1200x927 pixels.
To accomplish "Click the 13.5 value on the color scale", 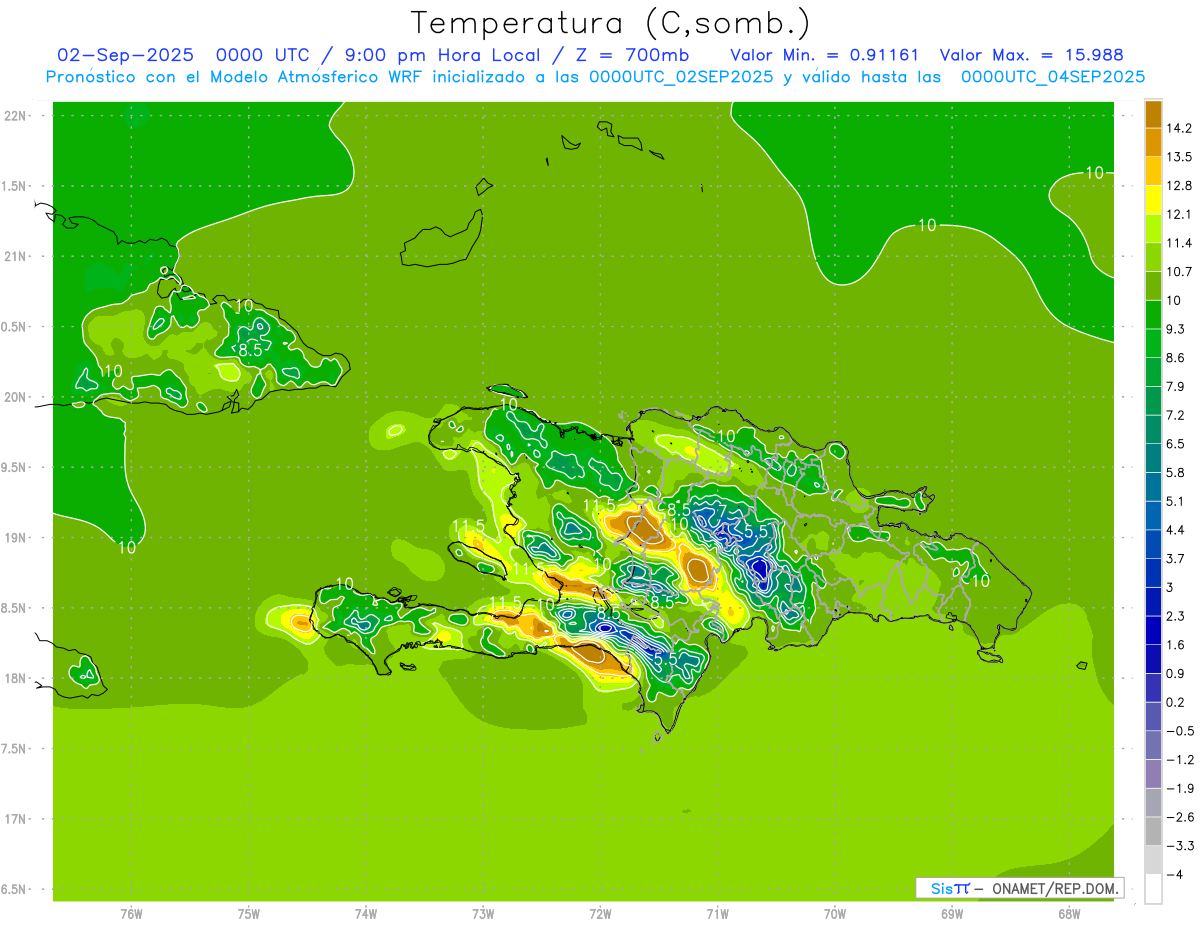I will 1180,157.
